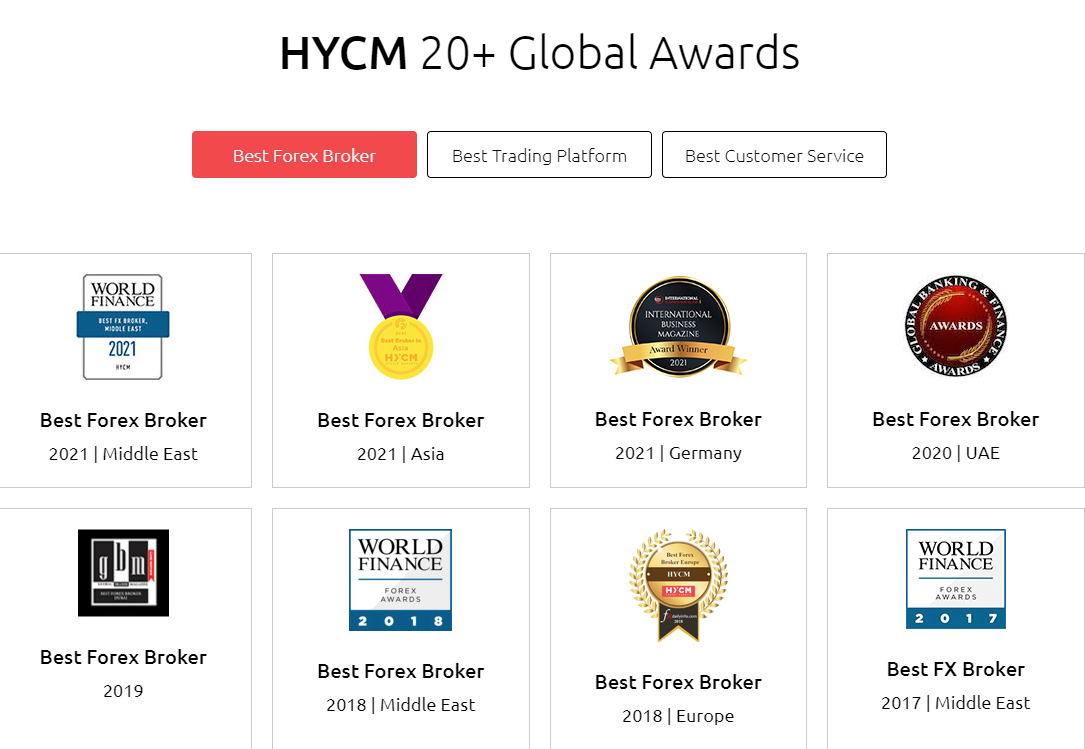Click the purple-ribbon gold medal Asia badge

click(401, 326)
